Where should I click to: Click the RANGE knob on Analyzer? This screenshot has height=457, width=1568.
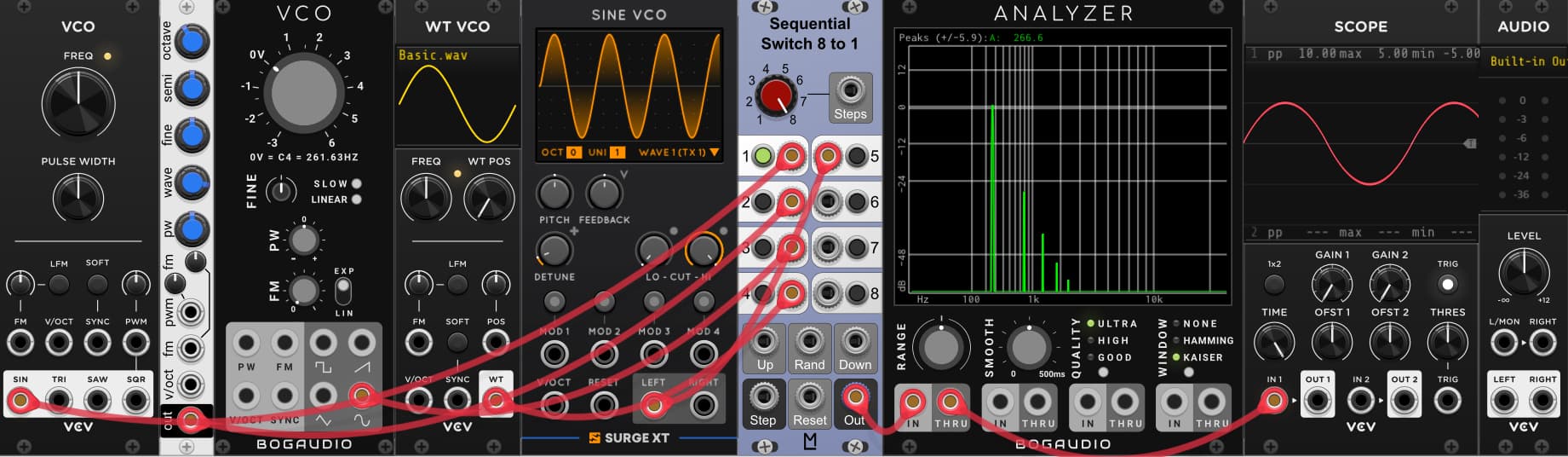(x=940, y=346)
